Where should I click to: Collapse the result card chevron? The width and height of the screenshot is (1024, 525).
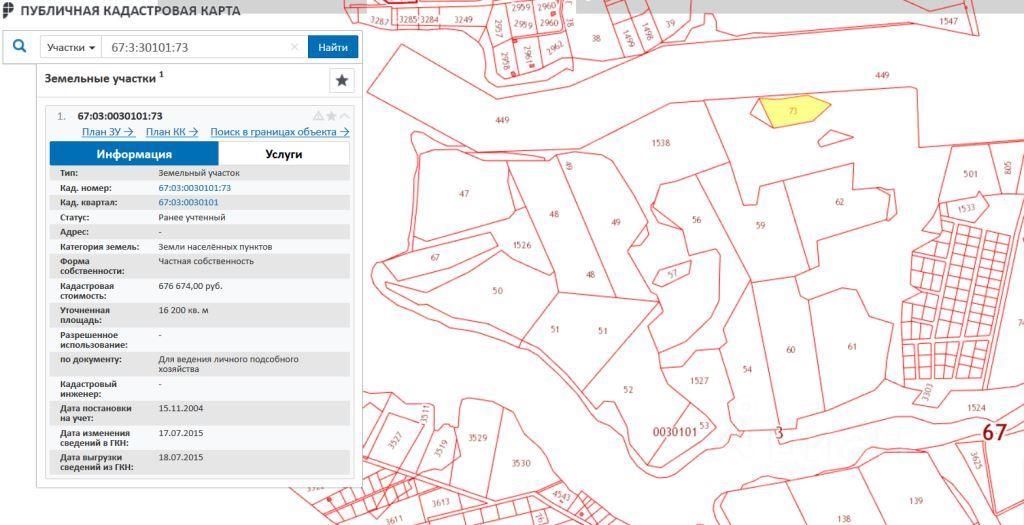344,116
